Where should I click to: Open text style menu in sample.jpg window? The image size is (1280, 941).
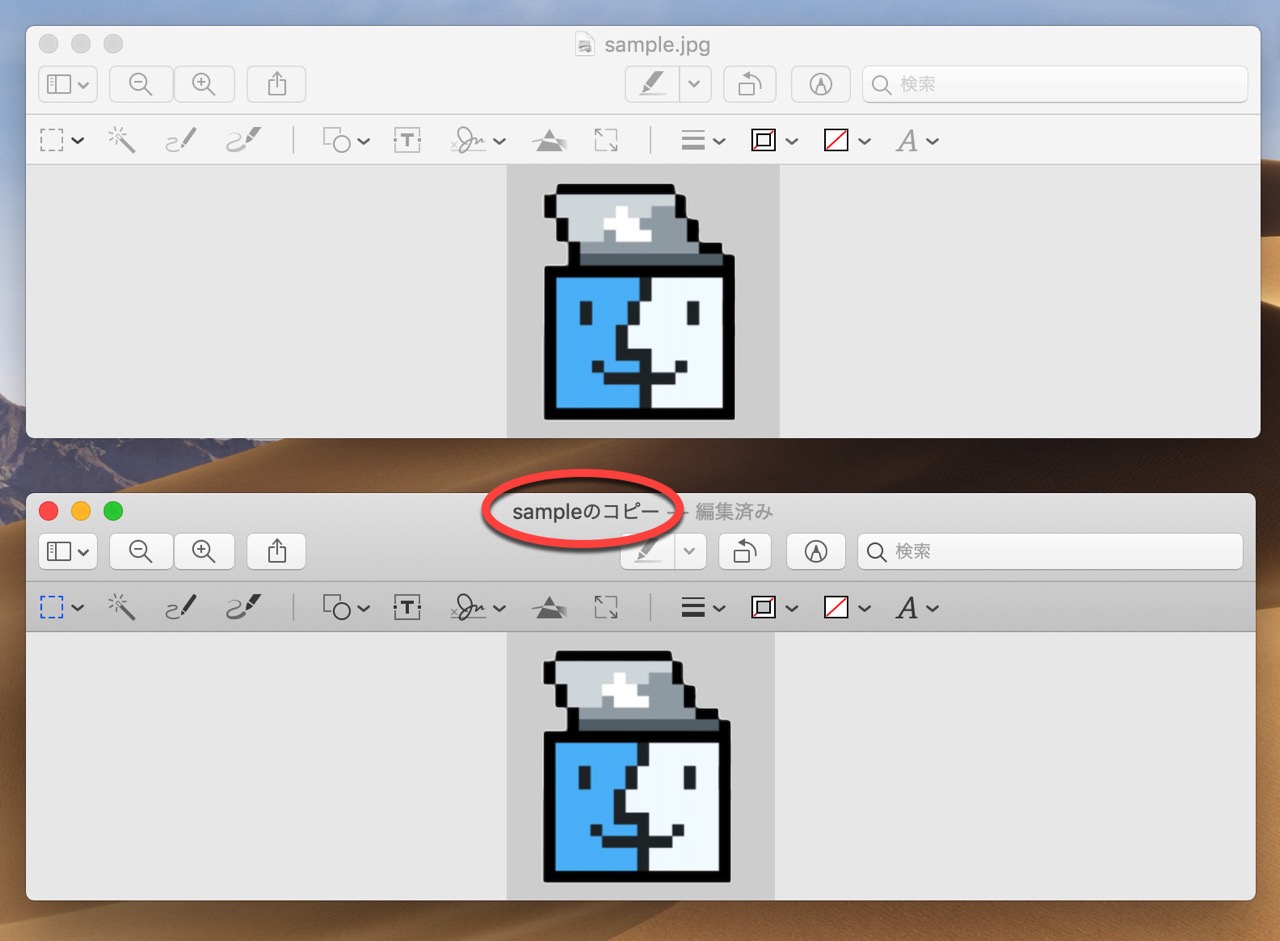(x=917, y=141)
